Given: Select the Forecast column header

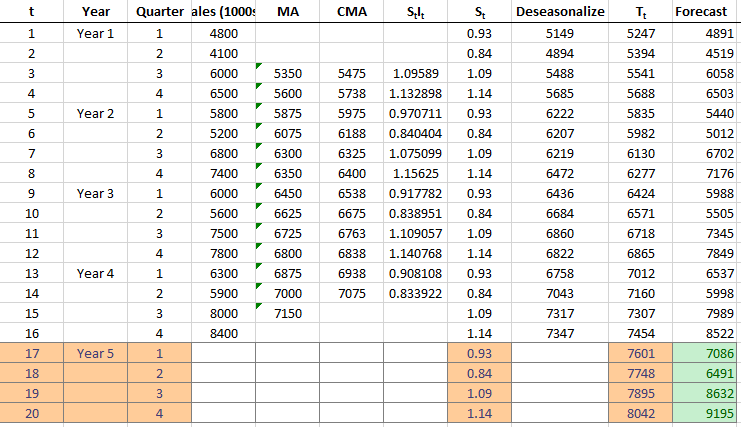Looking at the screenshot, I should (704, 11).
